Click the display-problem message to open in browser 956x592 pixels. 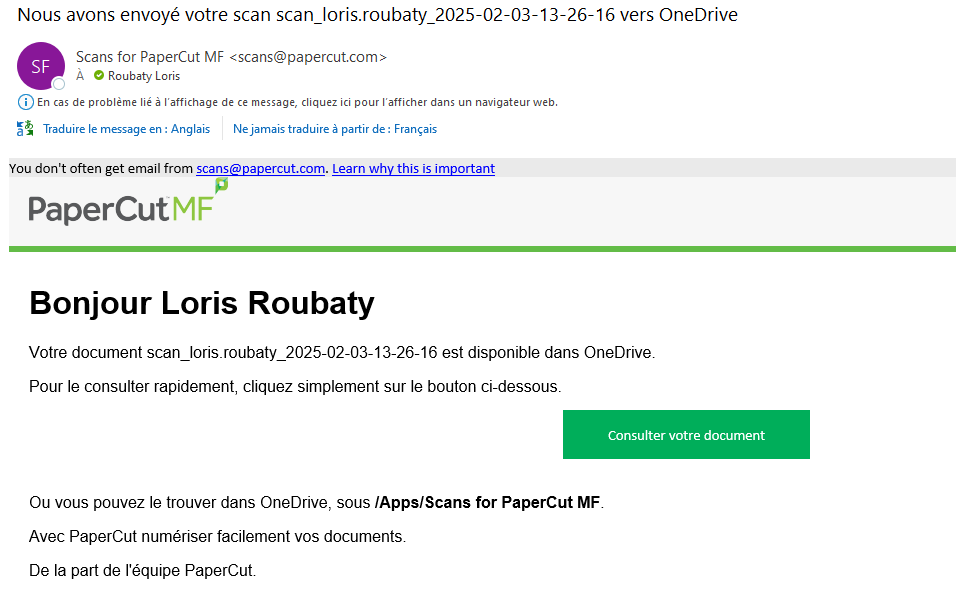[297, 102]
